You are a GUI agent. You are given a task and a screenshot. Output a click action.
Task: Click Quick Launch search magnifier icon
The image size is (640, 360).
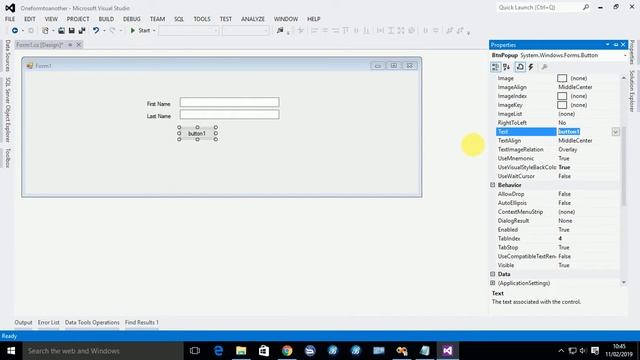click(x=586, y=7)
